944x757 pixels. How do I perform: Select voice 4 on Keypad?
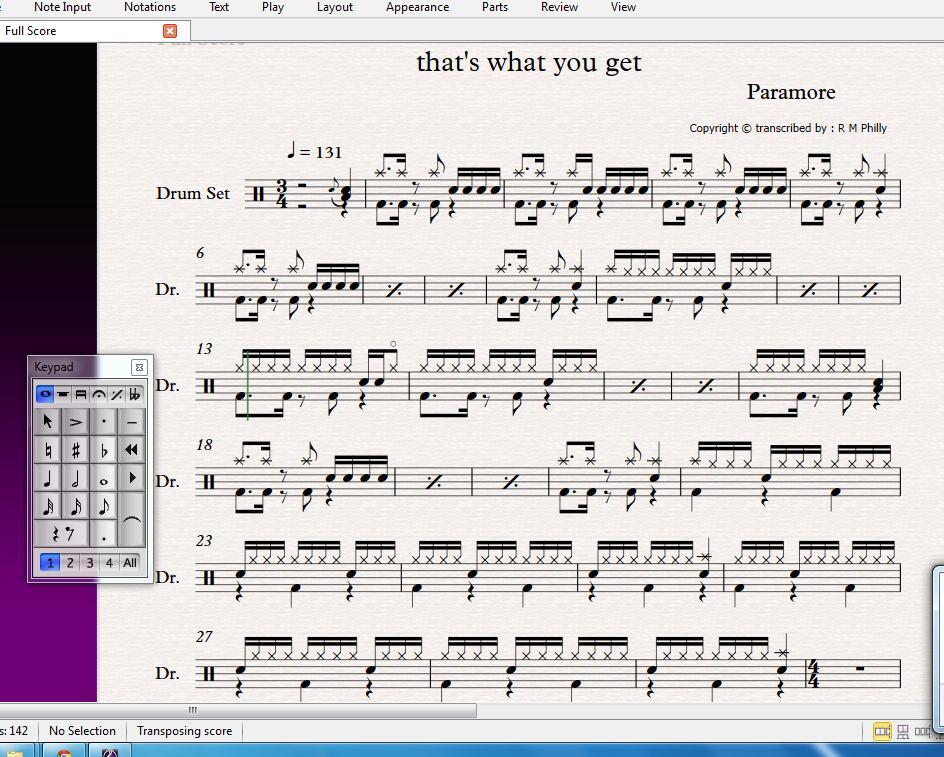point(109,563)
